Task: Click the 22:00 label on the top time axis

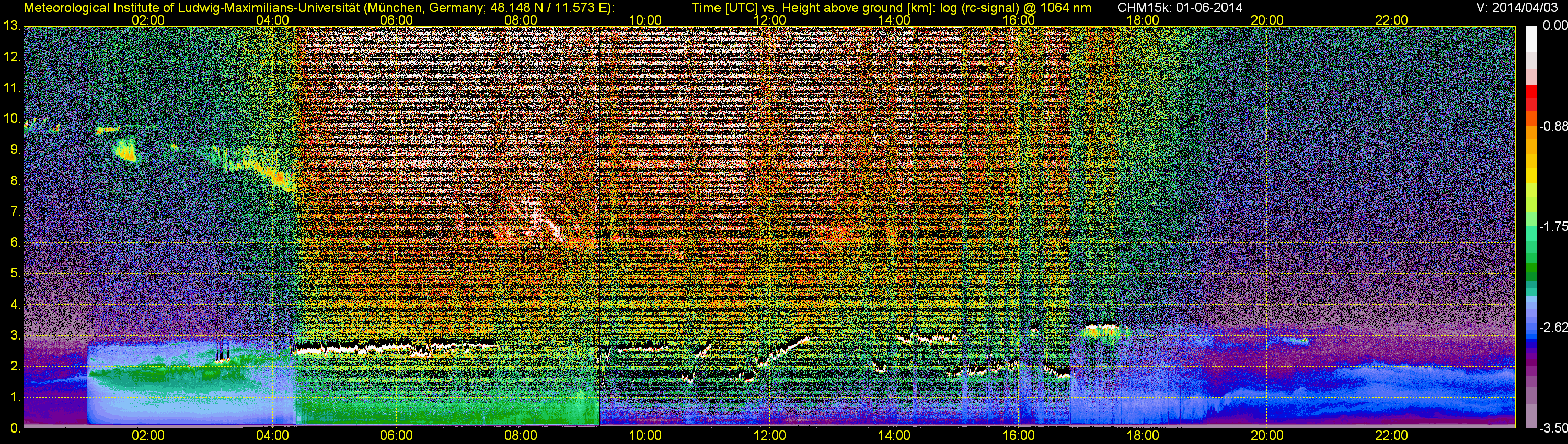Action: [1391, 20]
